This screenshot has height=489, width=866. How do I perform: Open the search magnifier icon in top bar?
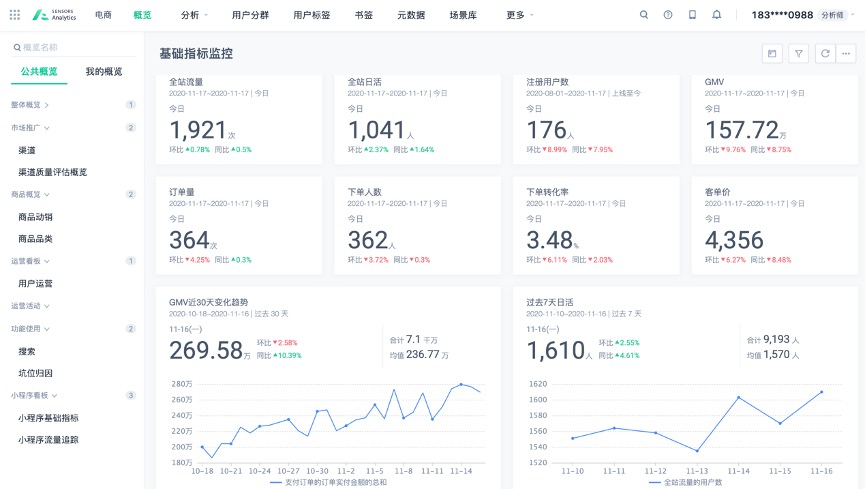[x=644, y=15]
